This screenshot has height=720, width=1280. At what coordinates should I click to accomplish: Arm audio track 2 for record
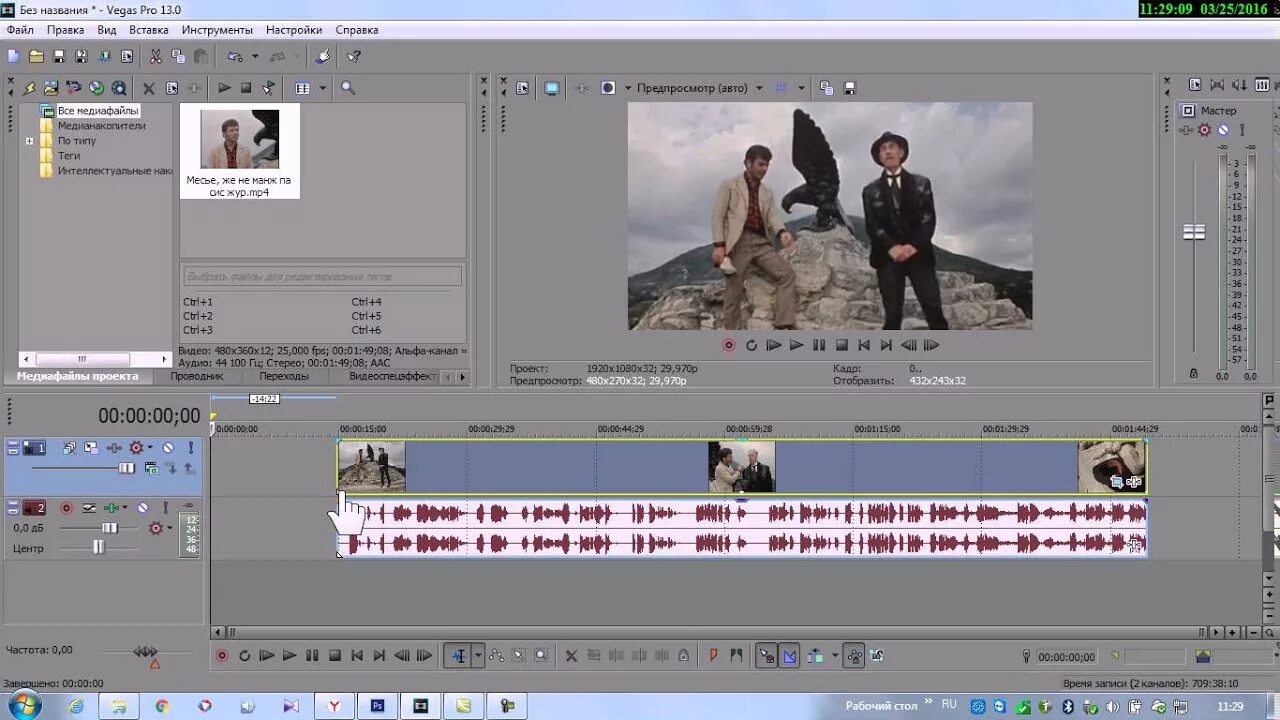(x=67, y=508)
